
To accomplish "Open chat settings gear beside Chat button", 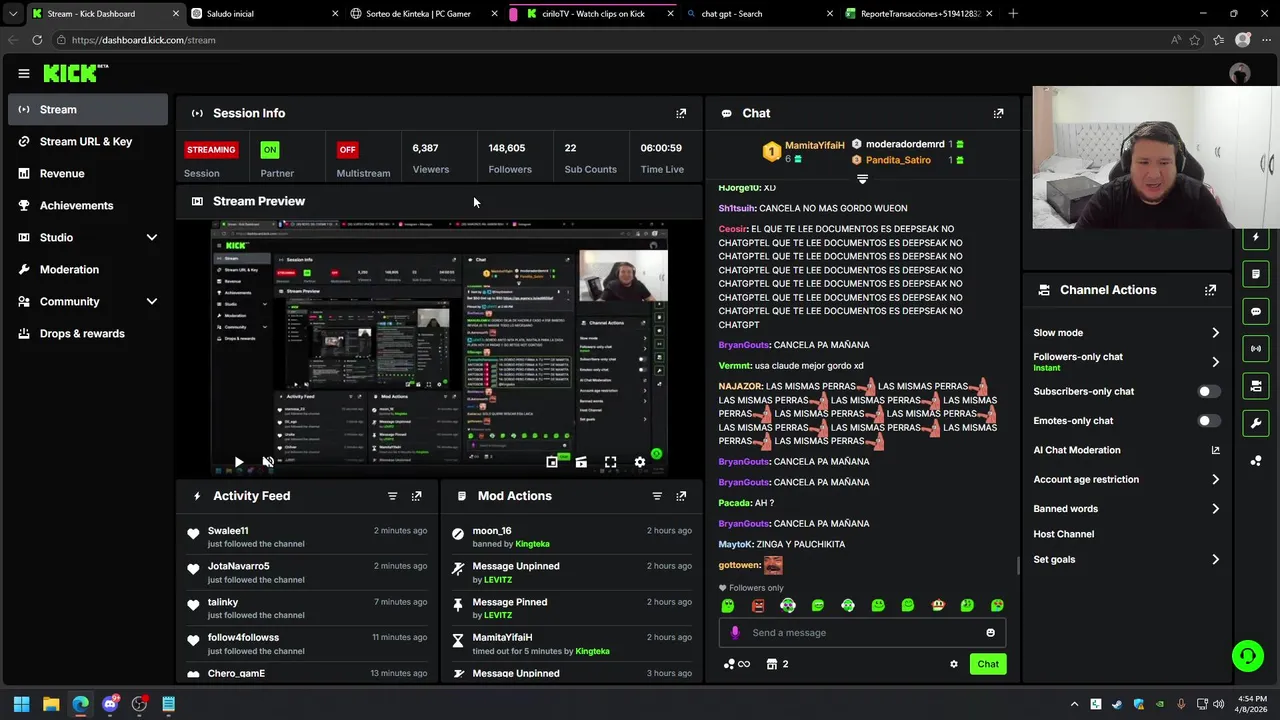I will click(x=953, y=664).
